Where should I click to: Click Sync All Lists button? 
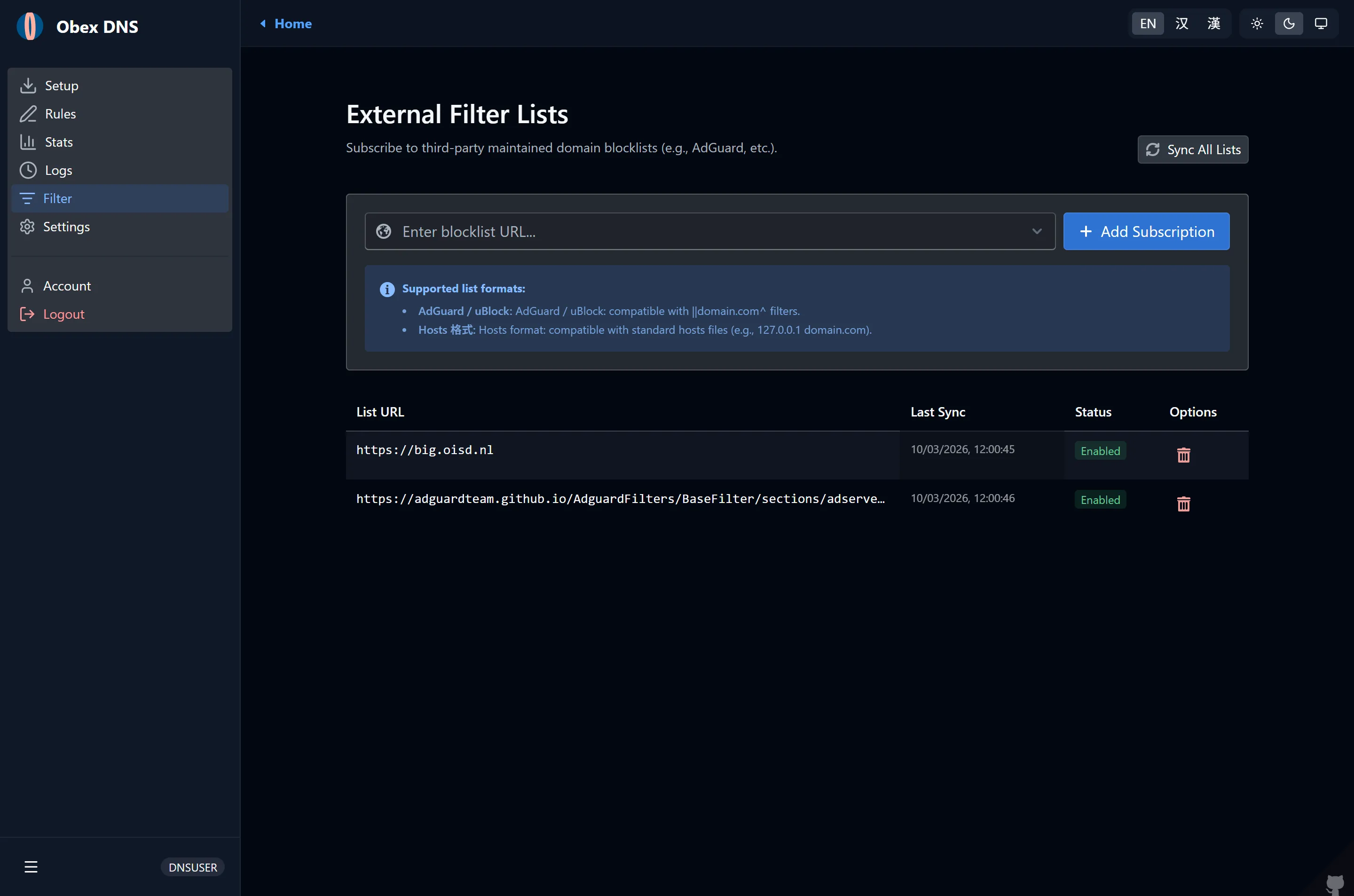pyautogui.click(x=1192, y=149)
